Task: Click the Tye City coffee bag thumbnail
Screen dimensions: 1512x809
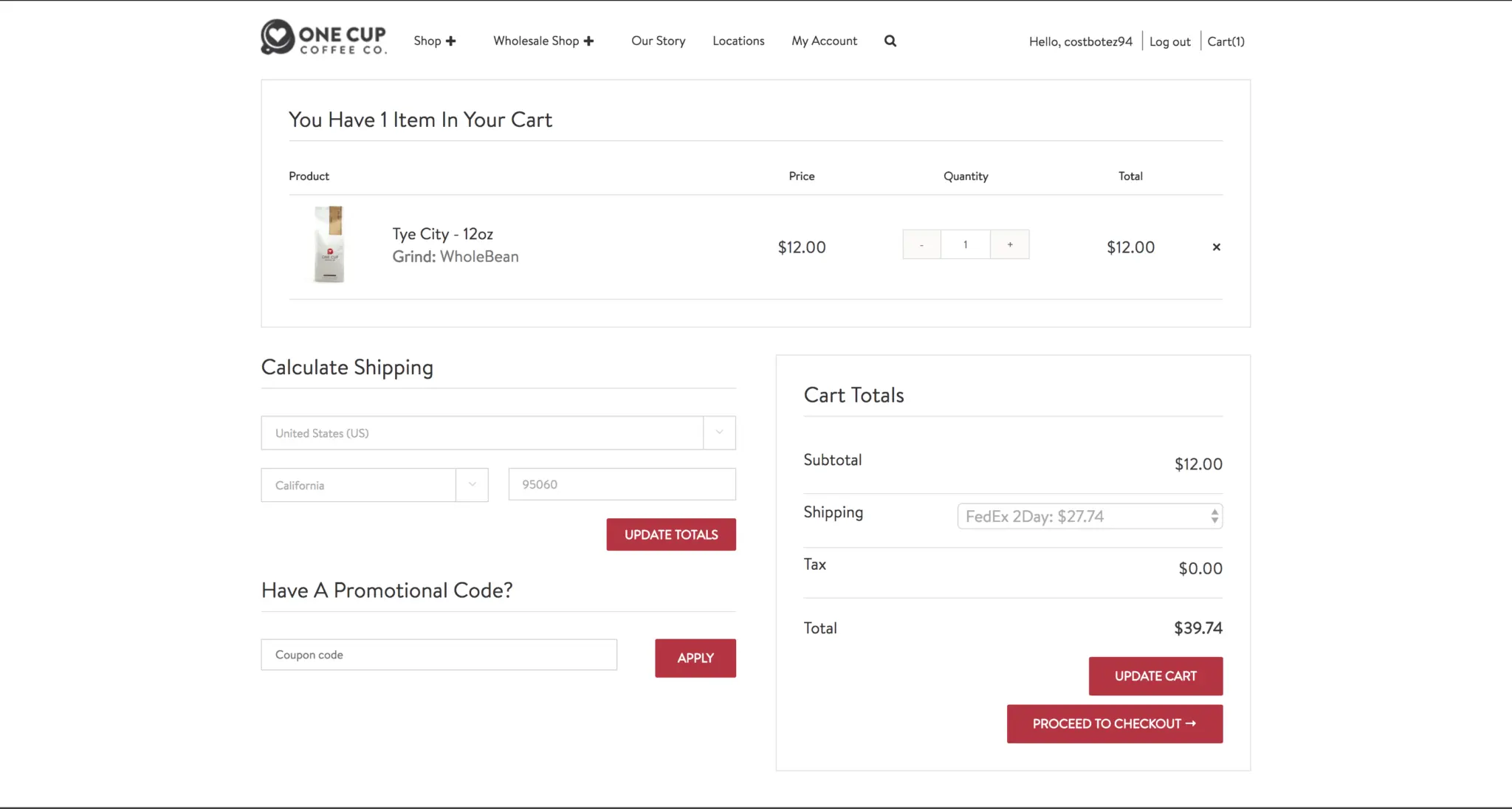Action: [x=329, y=245]
